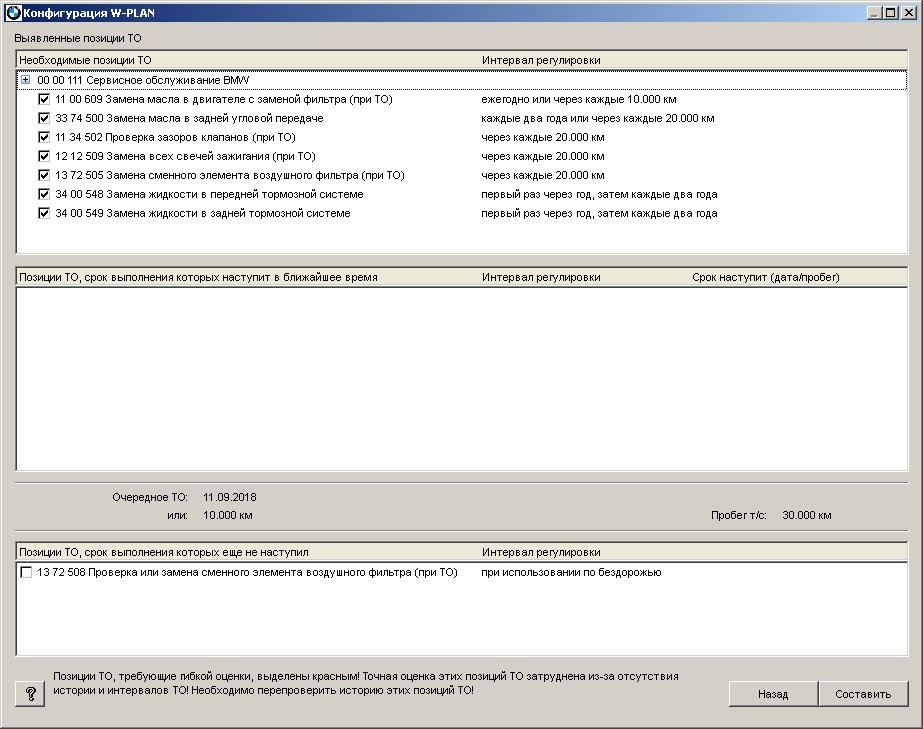Maximize the W-PLAN configuration window
The image size is (923, 729).
click(890, 11)
